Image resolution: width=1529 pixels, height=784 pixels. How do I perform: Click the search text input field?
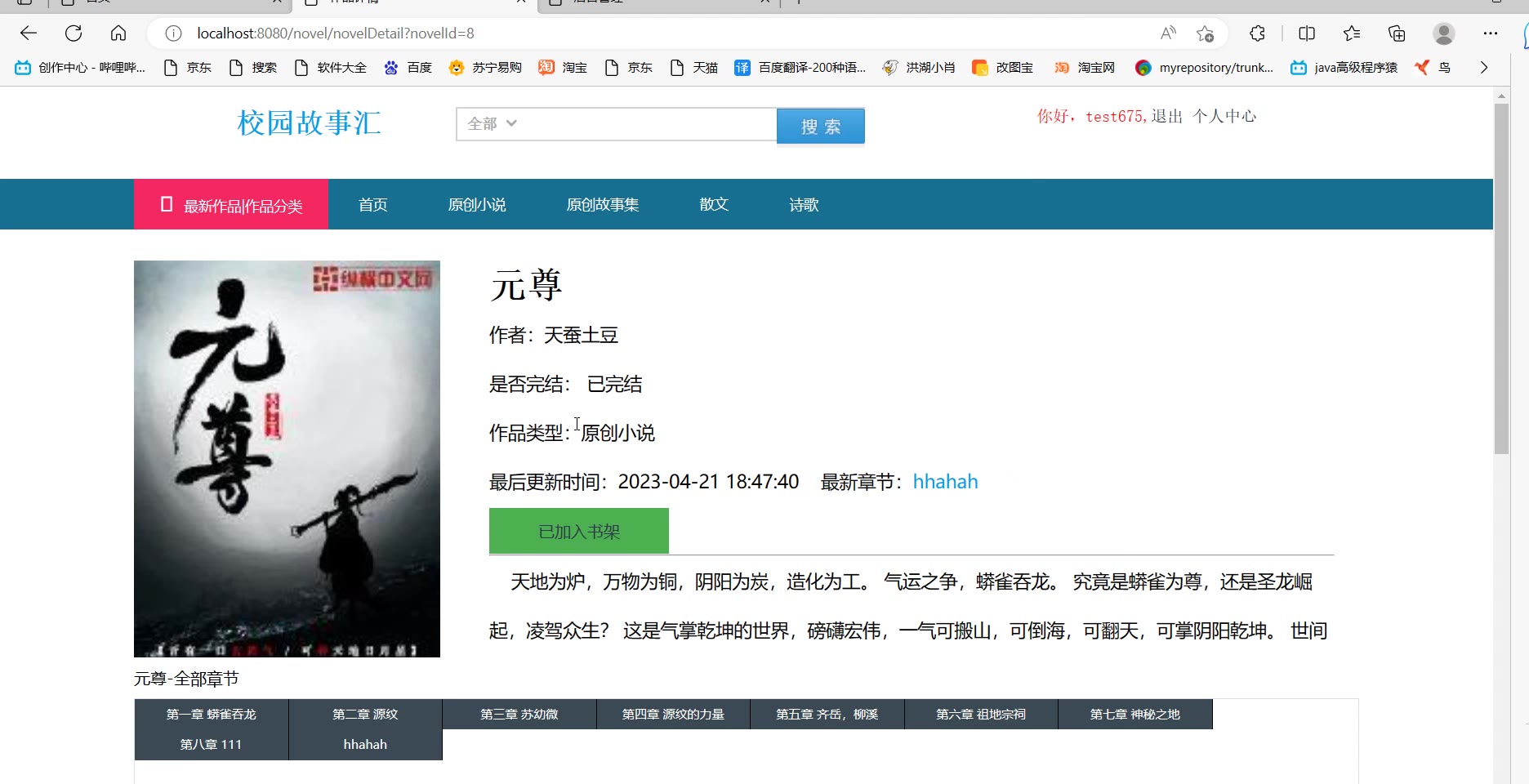tap(649, 124)
